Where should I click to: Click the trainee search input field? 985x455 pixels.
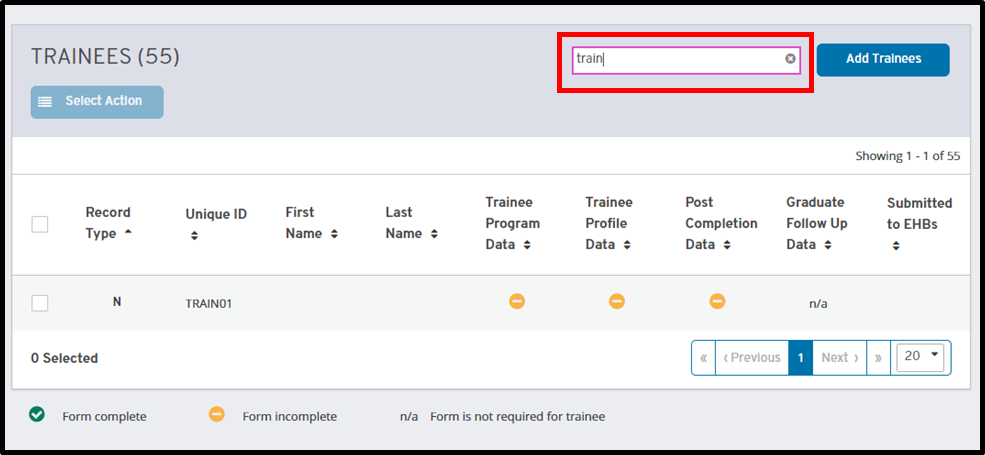[676, 59]
